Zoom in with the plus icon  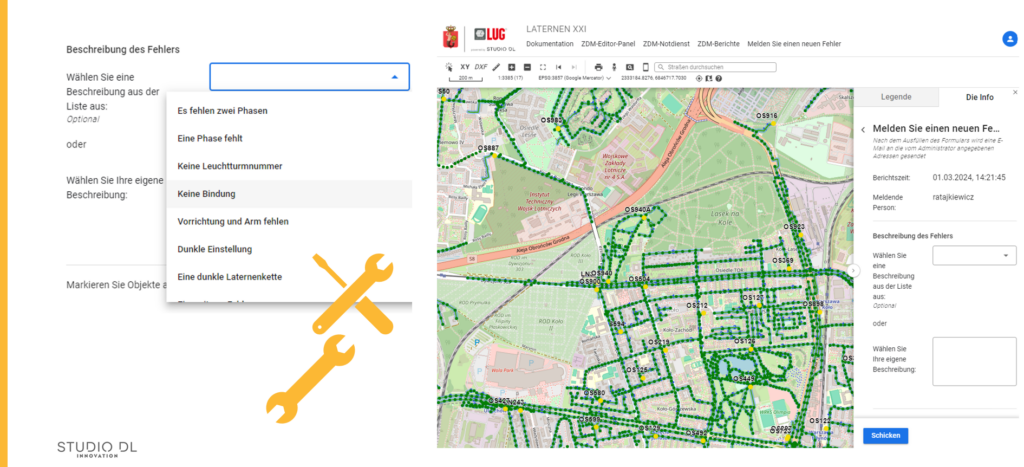click(x=512, y=67)
